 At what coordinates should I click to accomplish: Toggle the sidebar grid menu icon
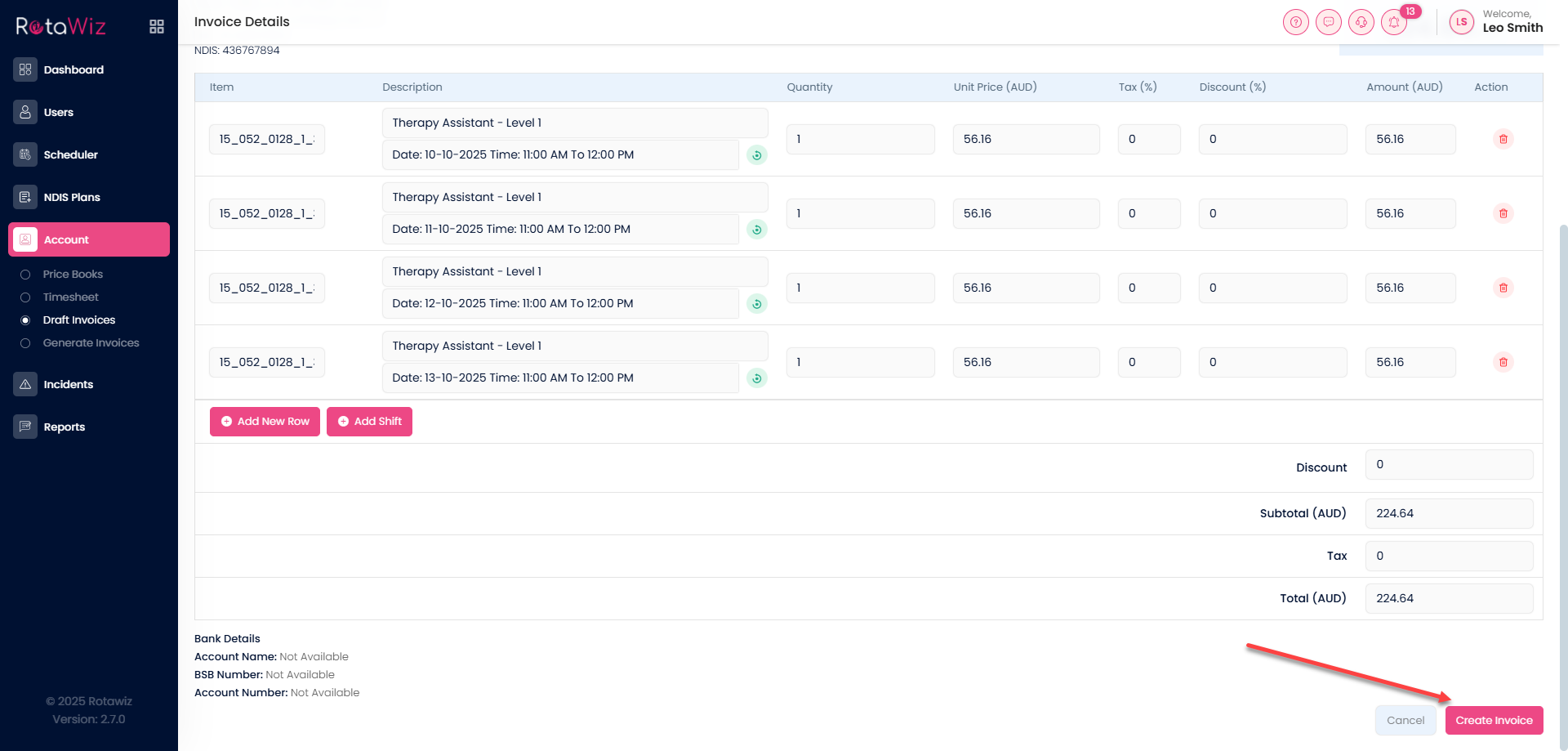pos(157,27)
